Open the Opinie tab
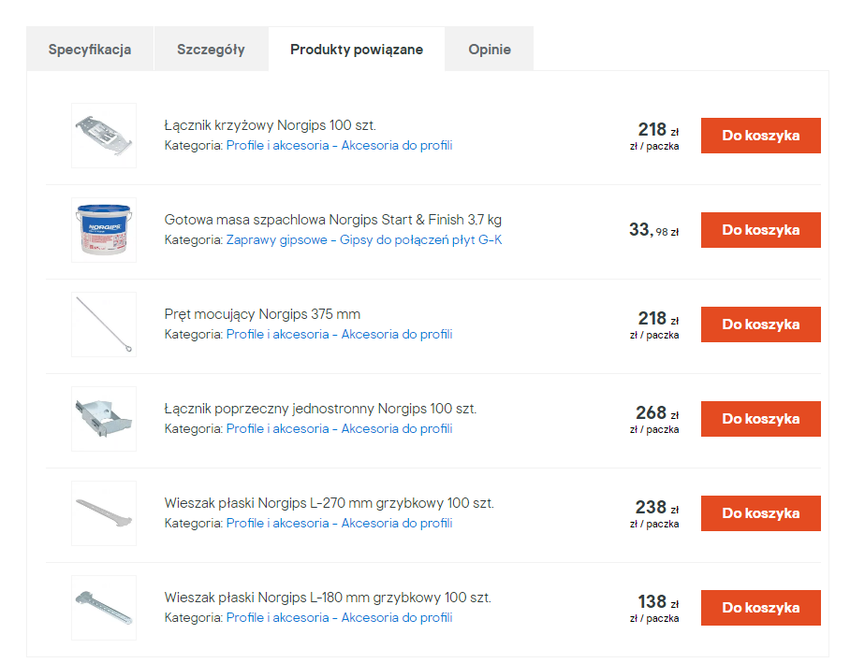 [x=489, y=49]
